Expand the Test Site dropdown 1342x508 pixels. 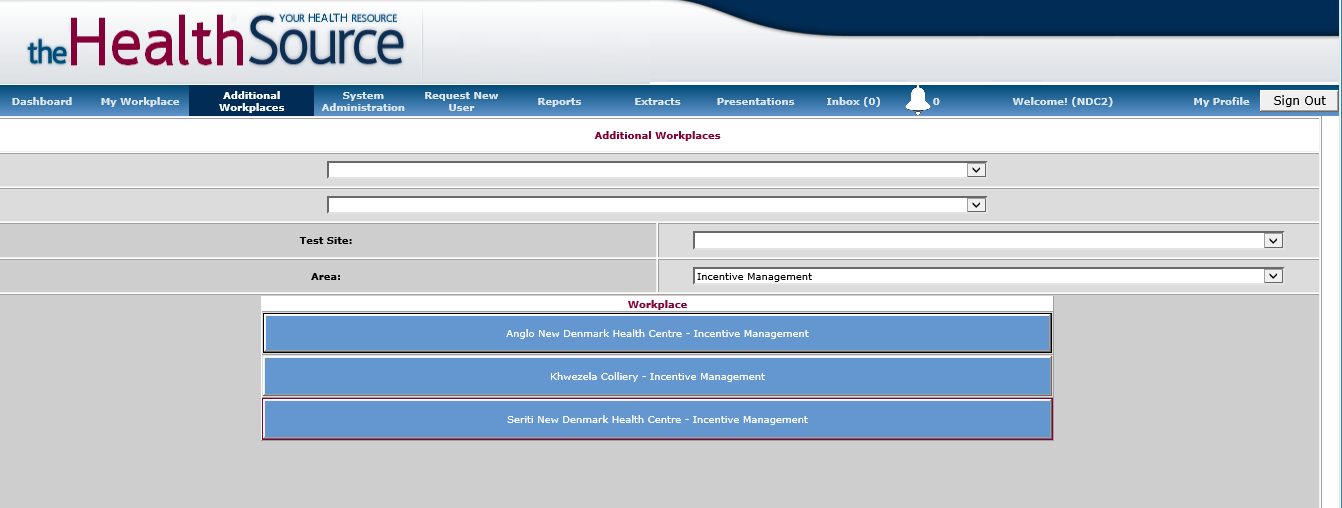[x=988, y=240]
